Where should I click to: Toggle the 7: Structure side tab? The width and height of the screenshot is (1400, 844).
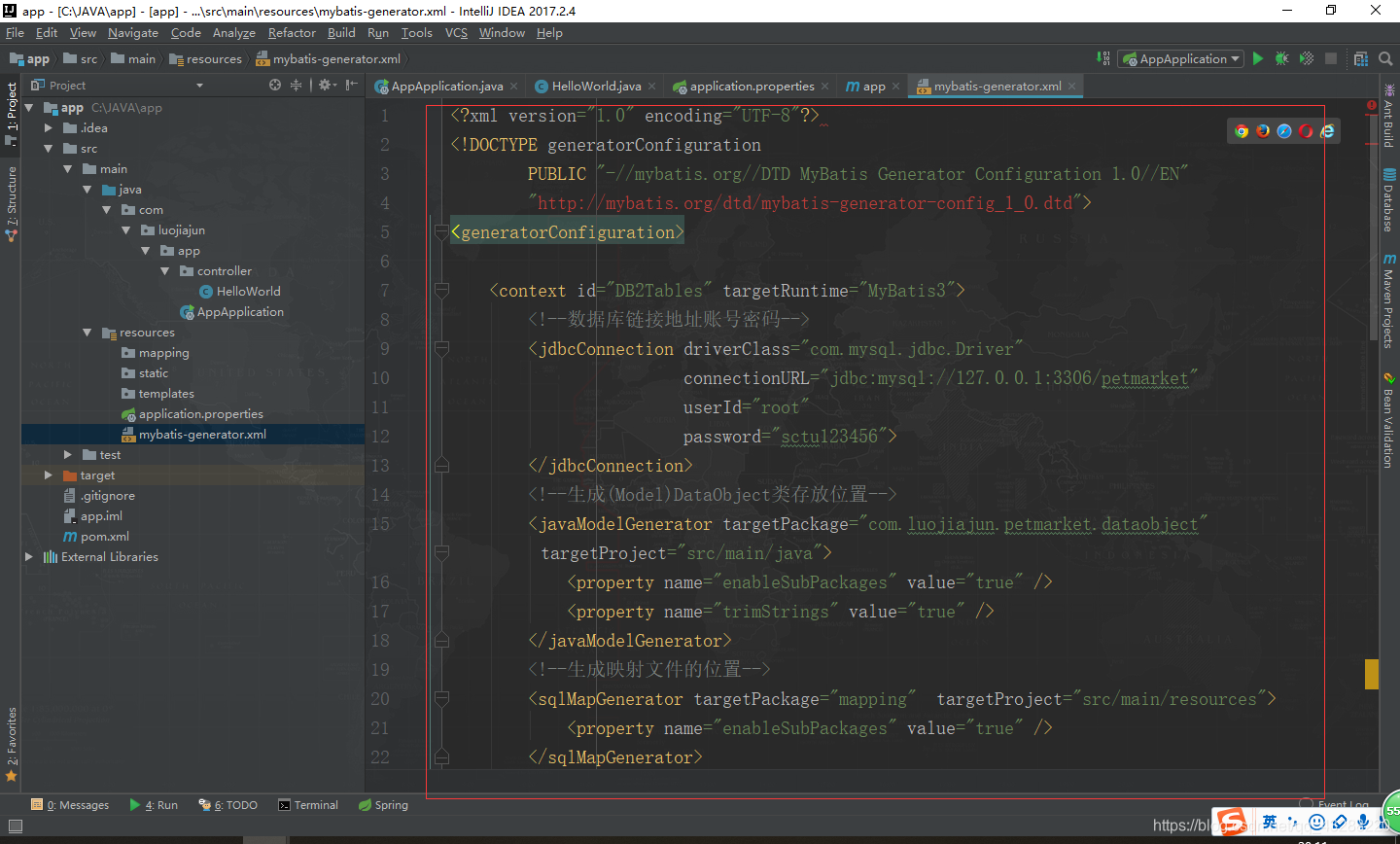pos(11,202)
